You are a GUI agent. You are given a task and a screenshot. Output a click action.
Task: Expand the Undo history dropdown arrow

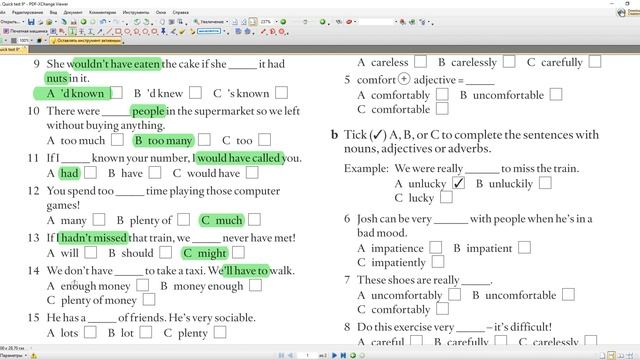point(109,22)
